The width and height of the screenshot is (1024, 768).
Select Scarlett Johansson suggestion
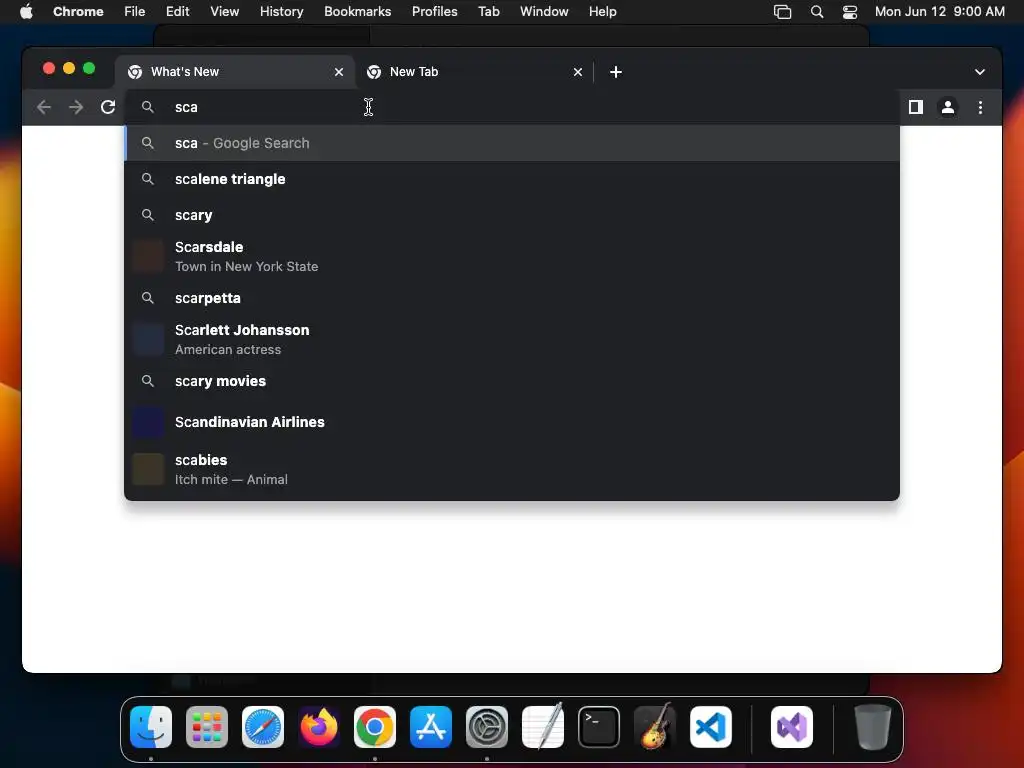pyautogui.click(x=511, y=339)
